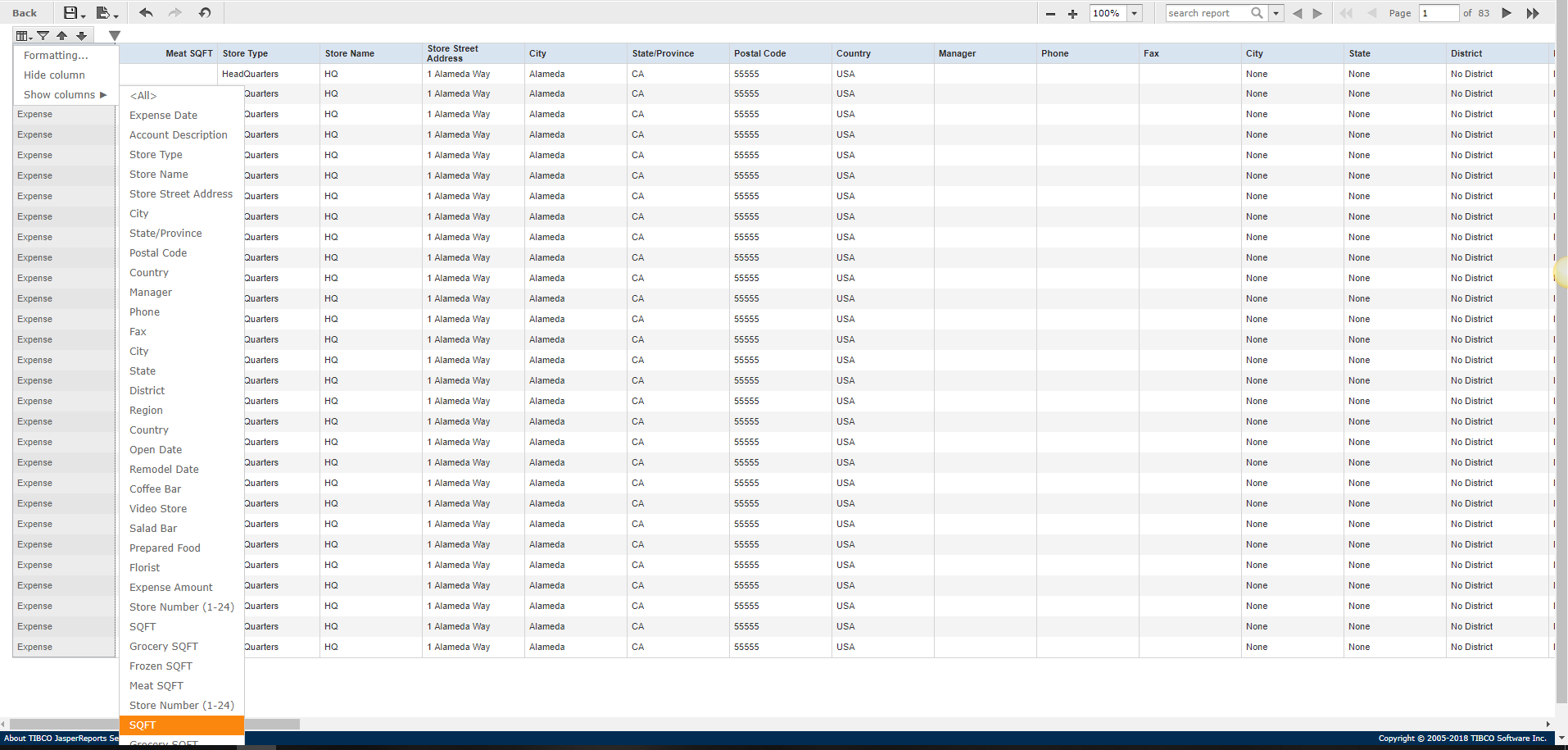Click the Meat SQFT column header
This screenshot has width=1568, height=750.
168,53
